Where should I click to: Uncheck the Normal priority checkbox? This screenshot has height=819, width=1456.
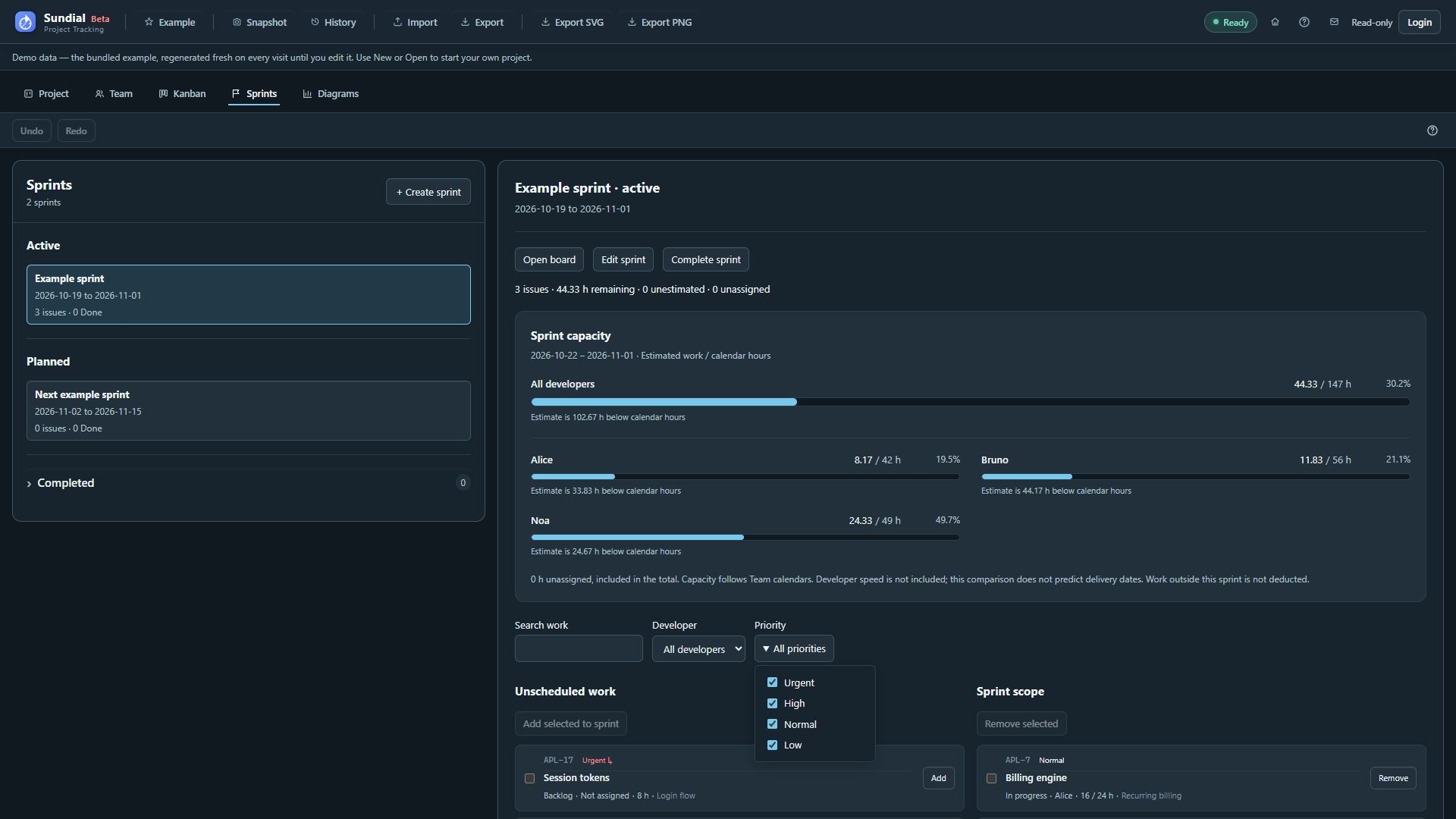click(x=772, y=724)
